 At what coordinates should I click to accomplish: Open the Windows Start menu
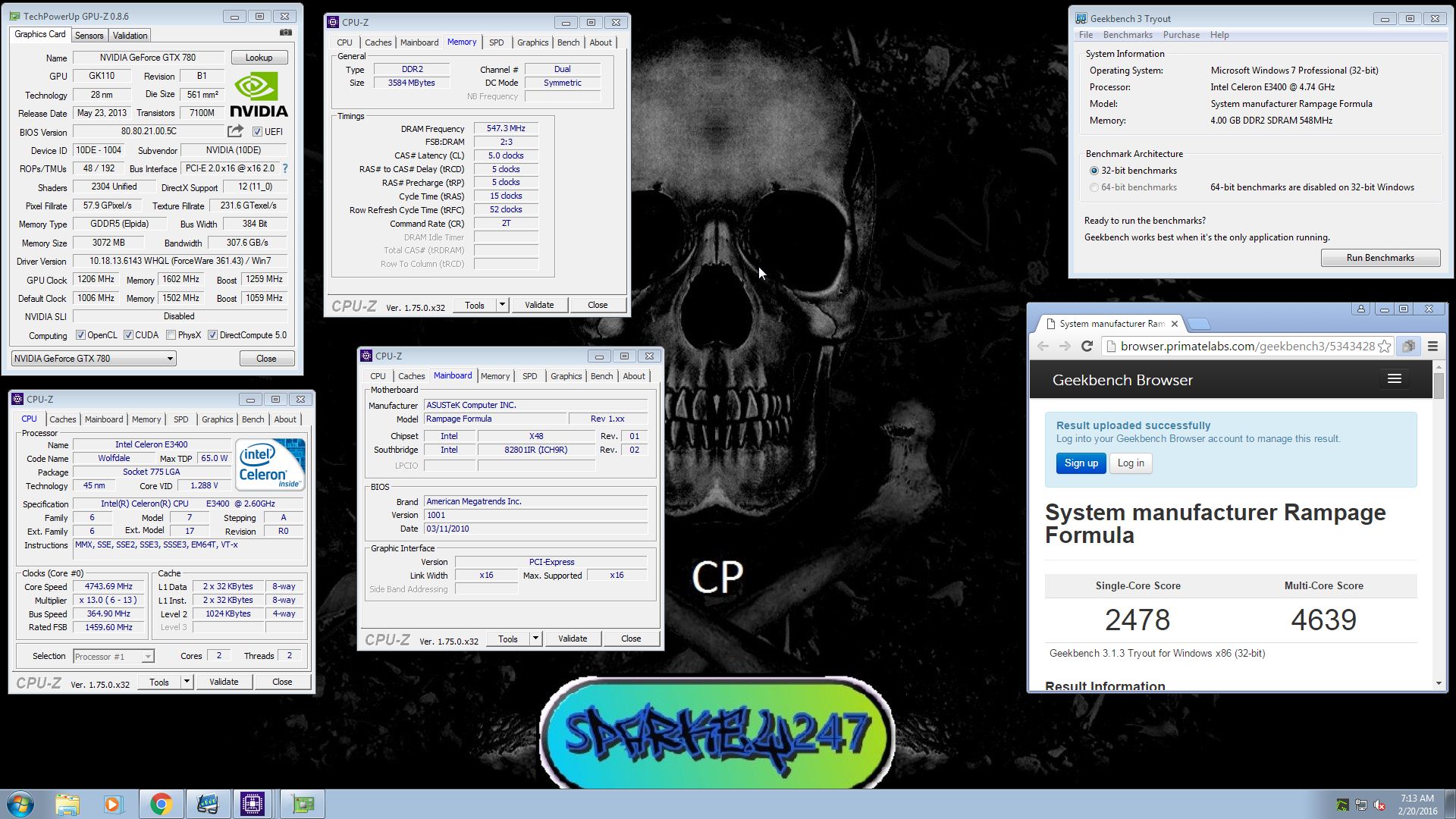coord(20,804)
